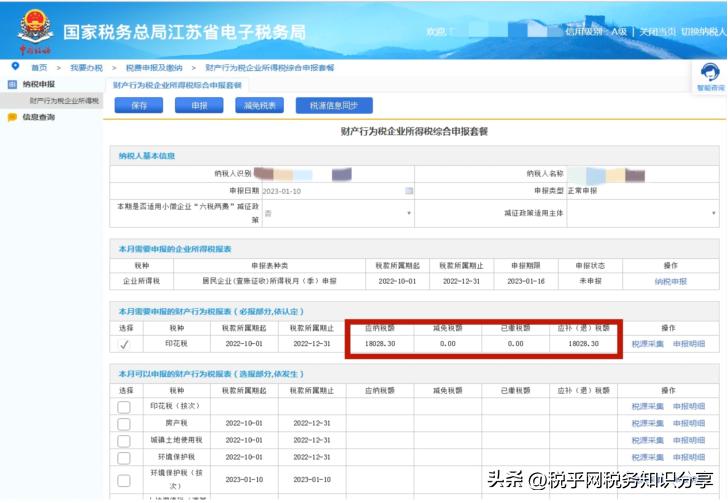Screen dimensions: 728x503
Task: Tick the 房产税 checkbox
Action: tap(124, 424)
